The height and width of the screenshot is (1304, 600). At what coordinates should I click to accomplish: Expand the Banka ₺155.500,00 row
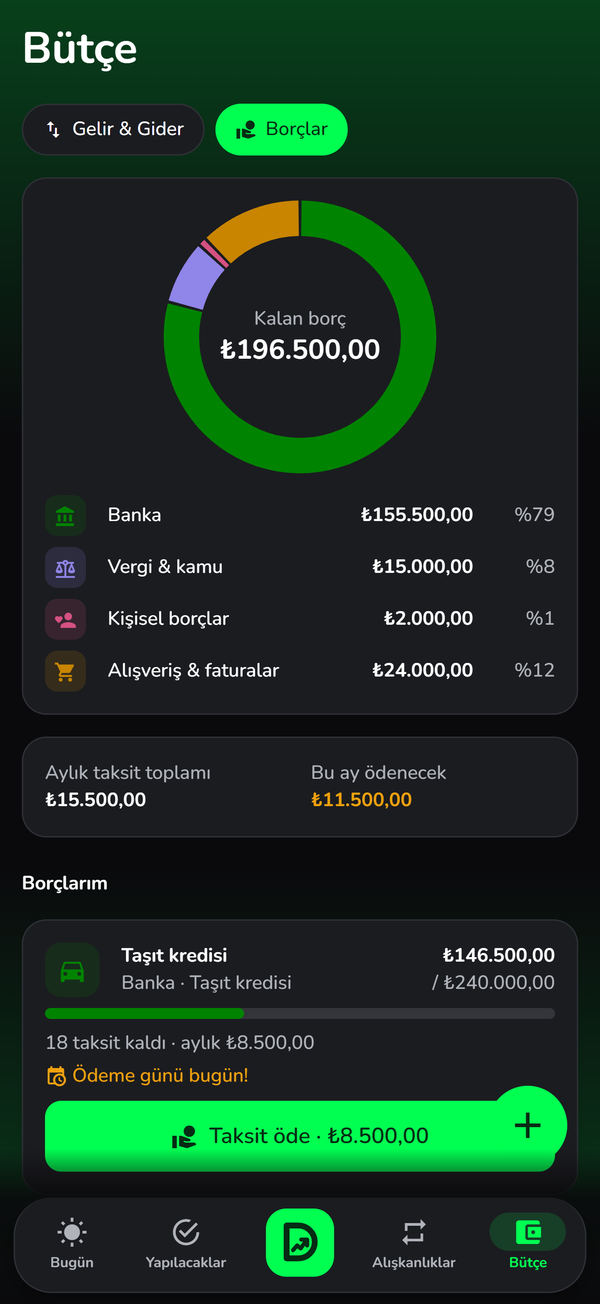(300, 515)
